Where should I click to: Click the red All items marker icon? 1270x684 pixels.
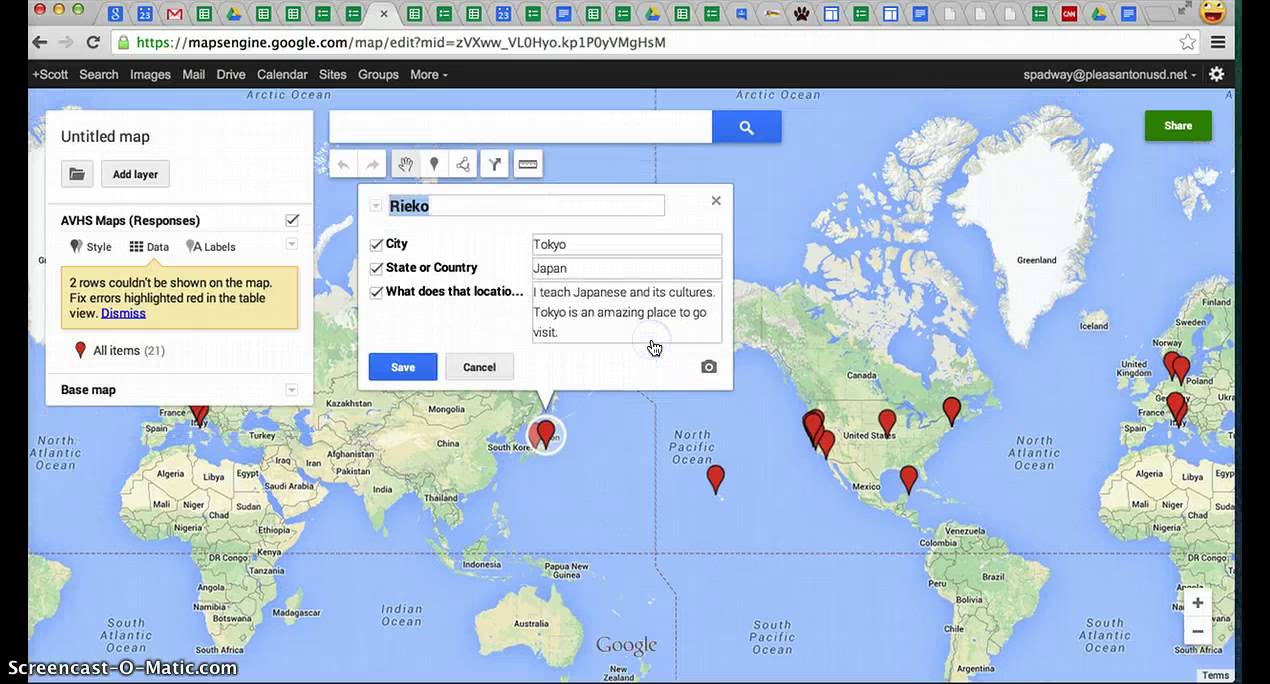80,350
